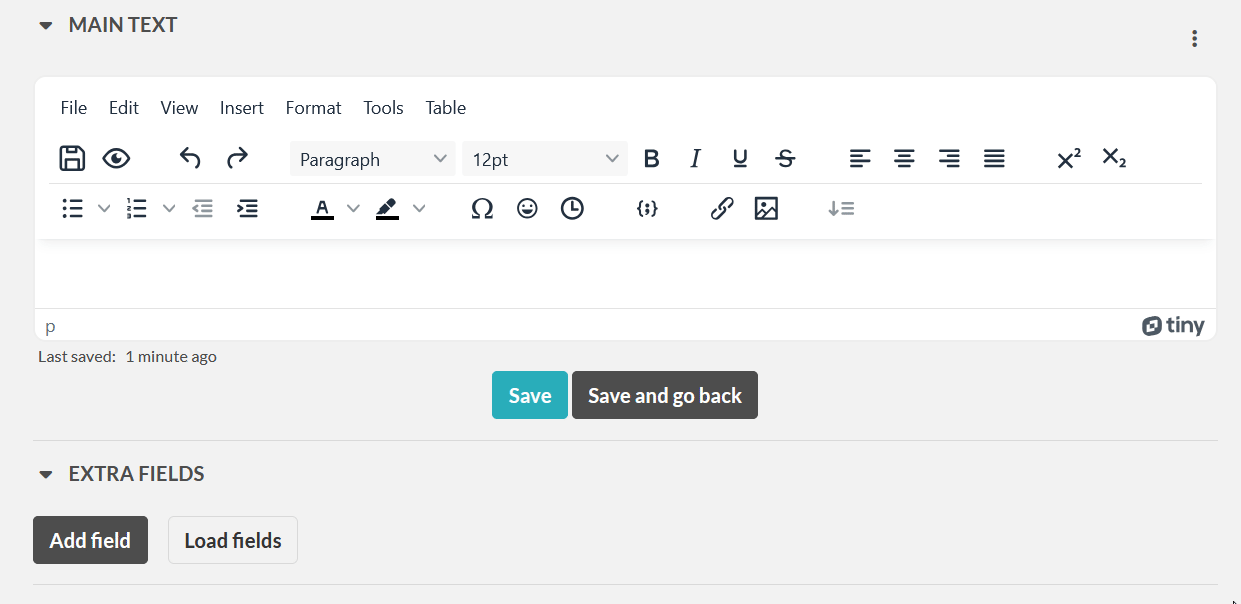Collapse the EXTRA FIELDS section
This screenshot has height=604, width=1241.
pyautogui.click(x=46, y=474)
